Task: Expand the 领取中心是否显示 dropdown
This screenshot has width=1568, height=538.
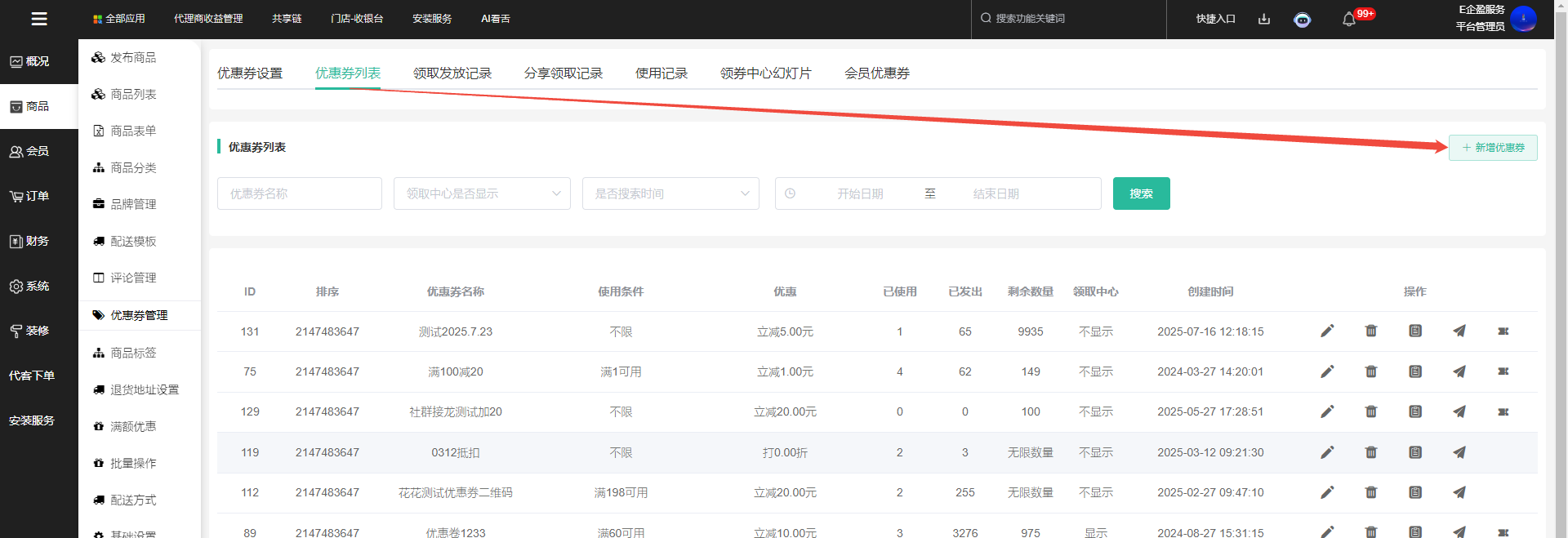Action: click(482, 193)
